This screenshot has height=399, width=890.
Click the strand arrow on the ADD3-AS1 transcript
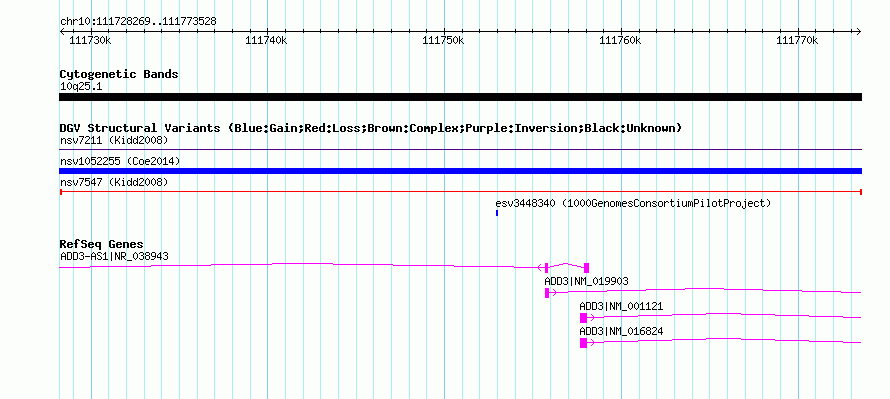pyautogui.click(x=540, y=267)
